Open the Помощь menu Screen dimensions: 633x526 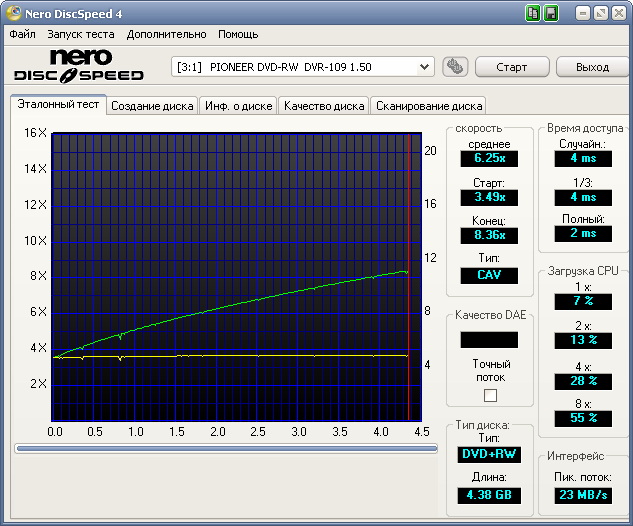pyautogui.click(x=238, y=34)
